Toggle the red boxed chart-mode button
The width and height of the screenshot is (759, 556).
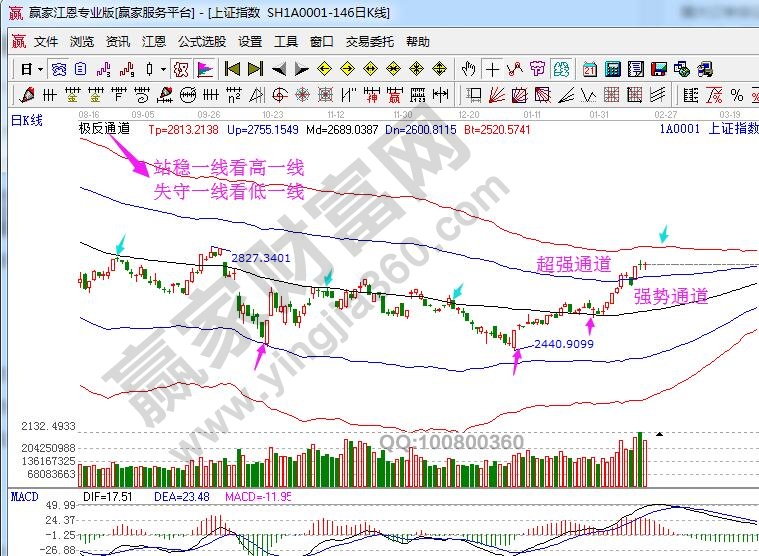tap(181, 69)
